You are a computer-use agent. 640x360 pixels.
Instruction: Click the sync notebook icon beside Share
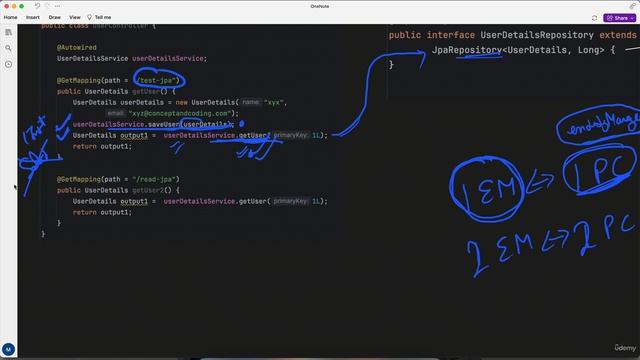pos(594,18)
